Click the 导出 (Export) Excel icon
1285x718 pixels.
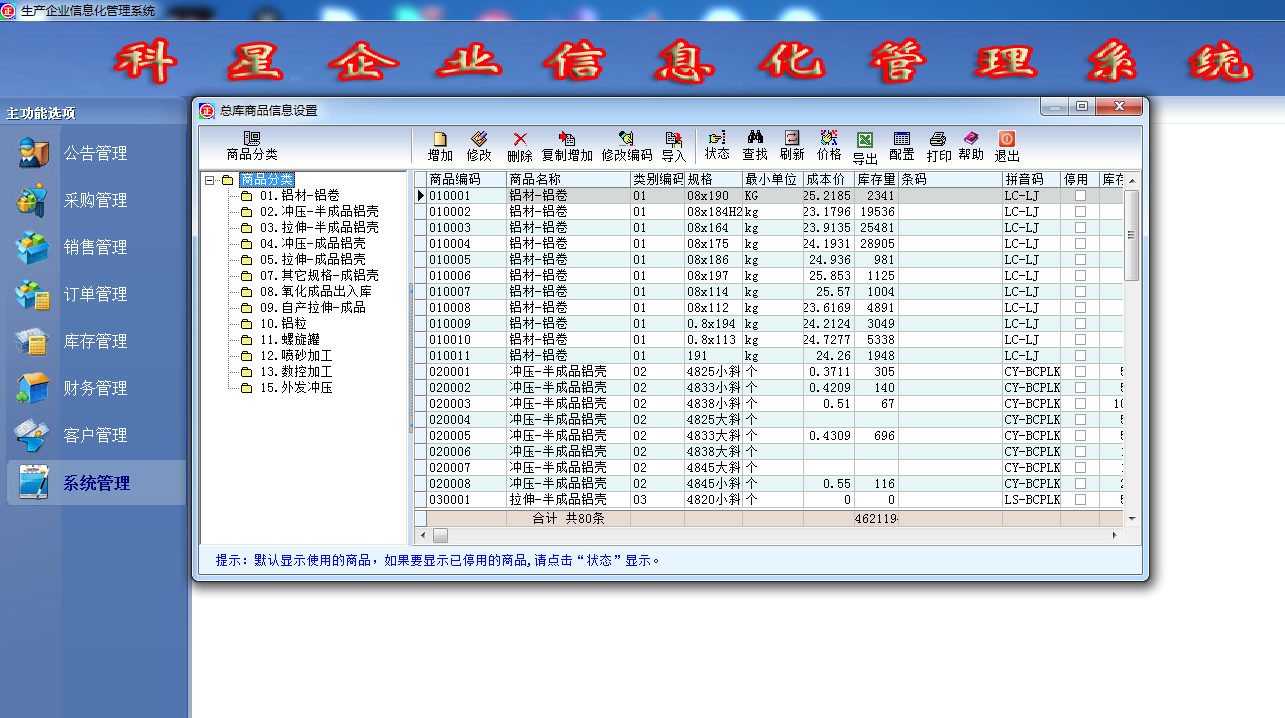point(865,147)
